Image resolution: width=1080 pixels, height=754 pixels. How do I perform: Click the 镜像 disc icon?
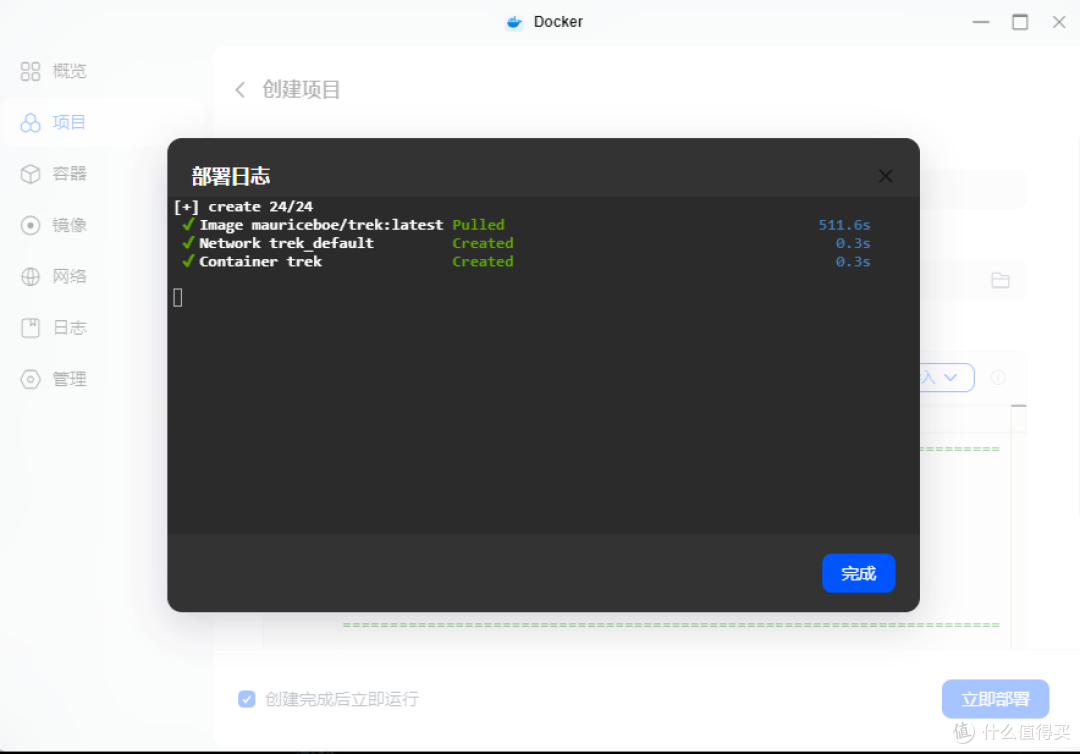click(30, 225)
